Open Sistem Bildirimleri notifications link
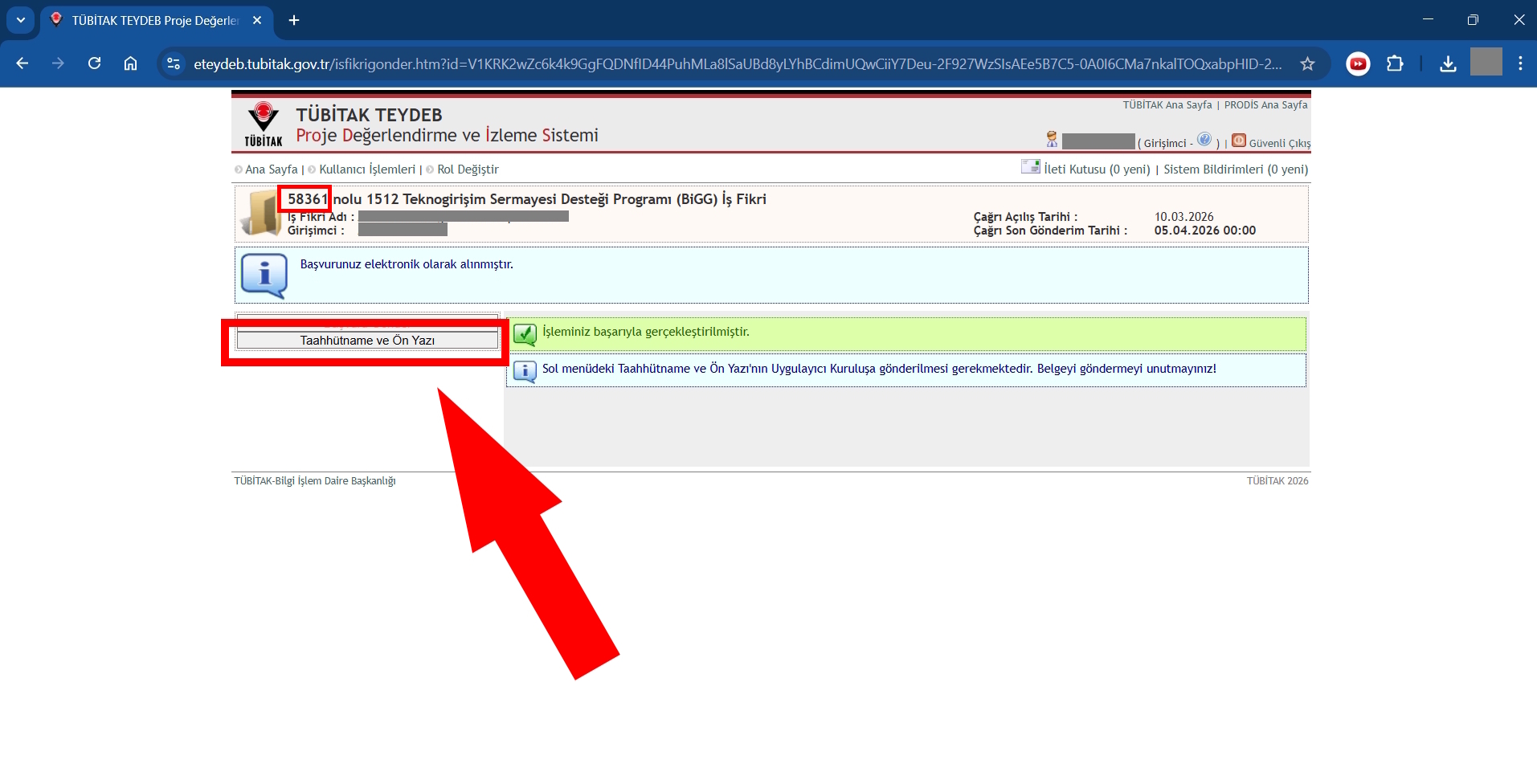 1235,169
